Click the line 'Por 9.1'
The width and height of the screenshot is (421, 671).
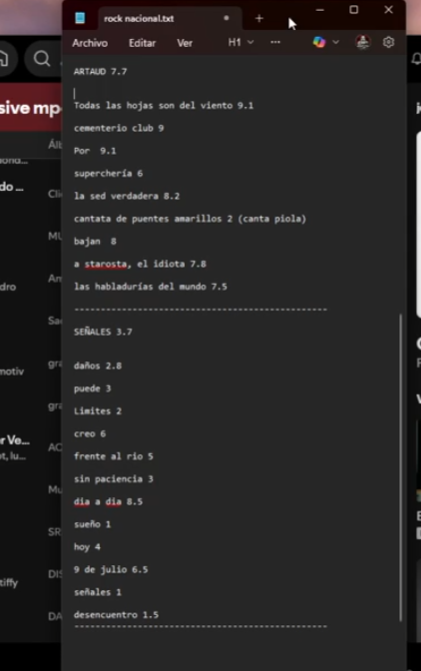point(95,151)
